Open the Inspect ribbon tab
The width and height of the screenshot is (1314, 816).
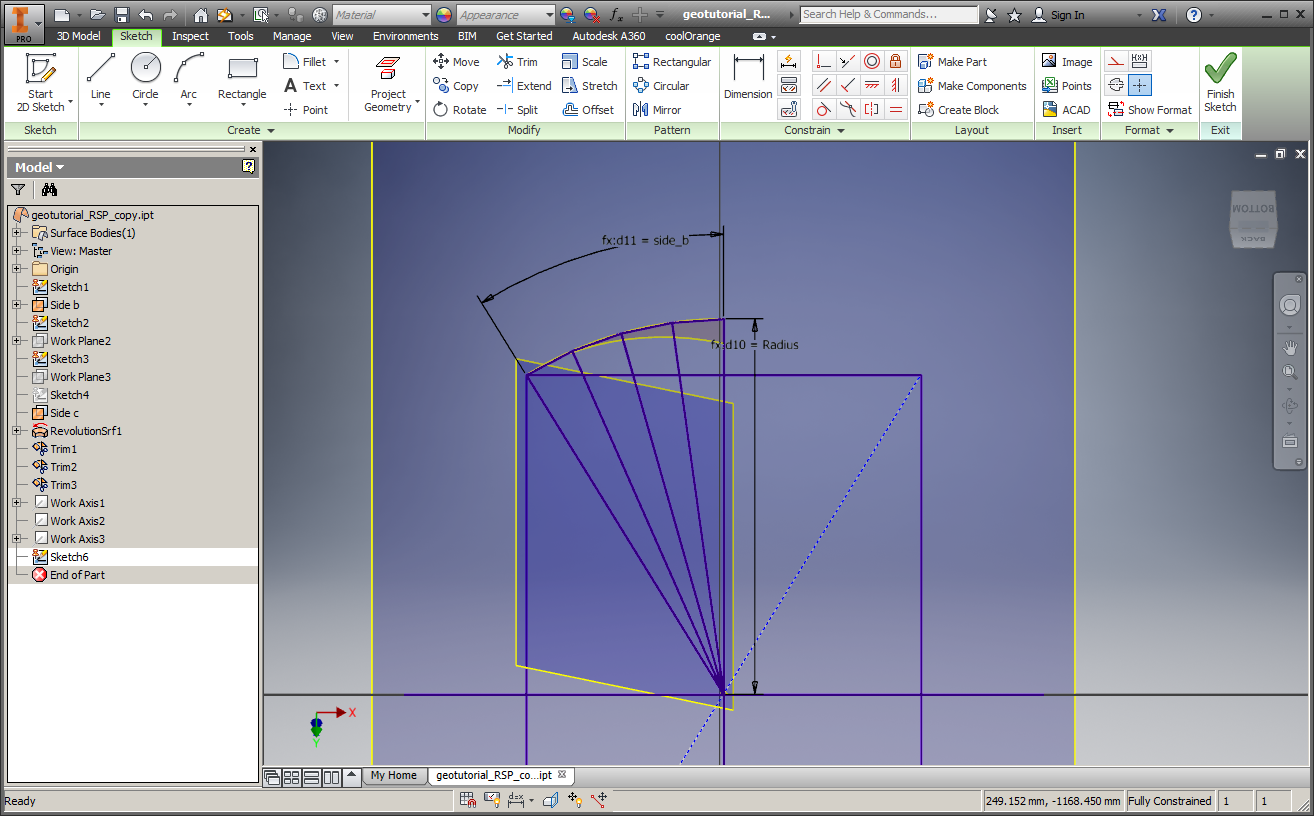pyautogui.click(x=190, y=36)
